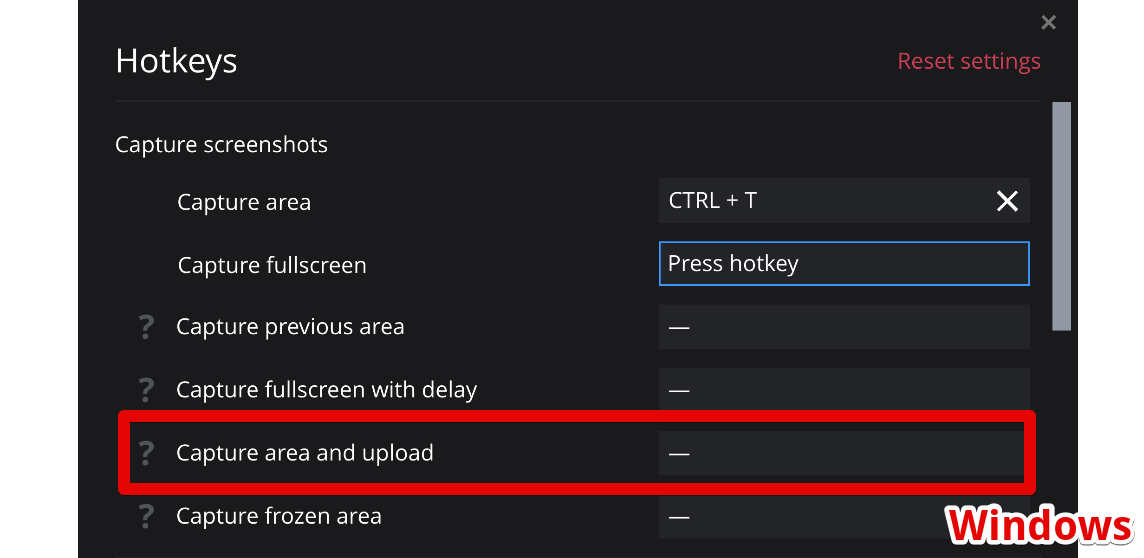Click the question mark beside Capture frozen area
This screenshot has height=558, width=1144.
[146, 516]
